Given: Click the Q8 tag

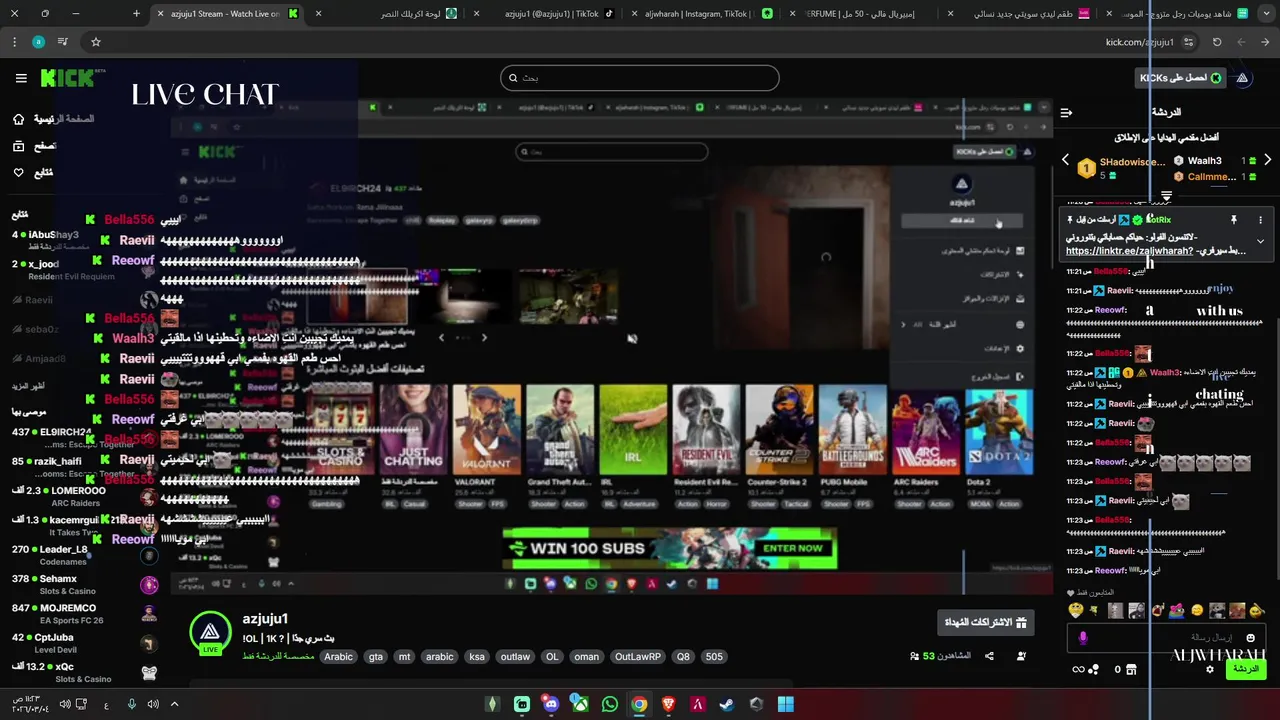Looking at the screenshot, I should tap(683, 657).
